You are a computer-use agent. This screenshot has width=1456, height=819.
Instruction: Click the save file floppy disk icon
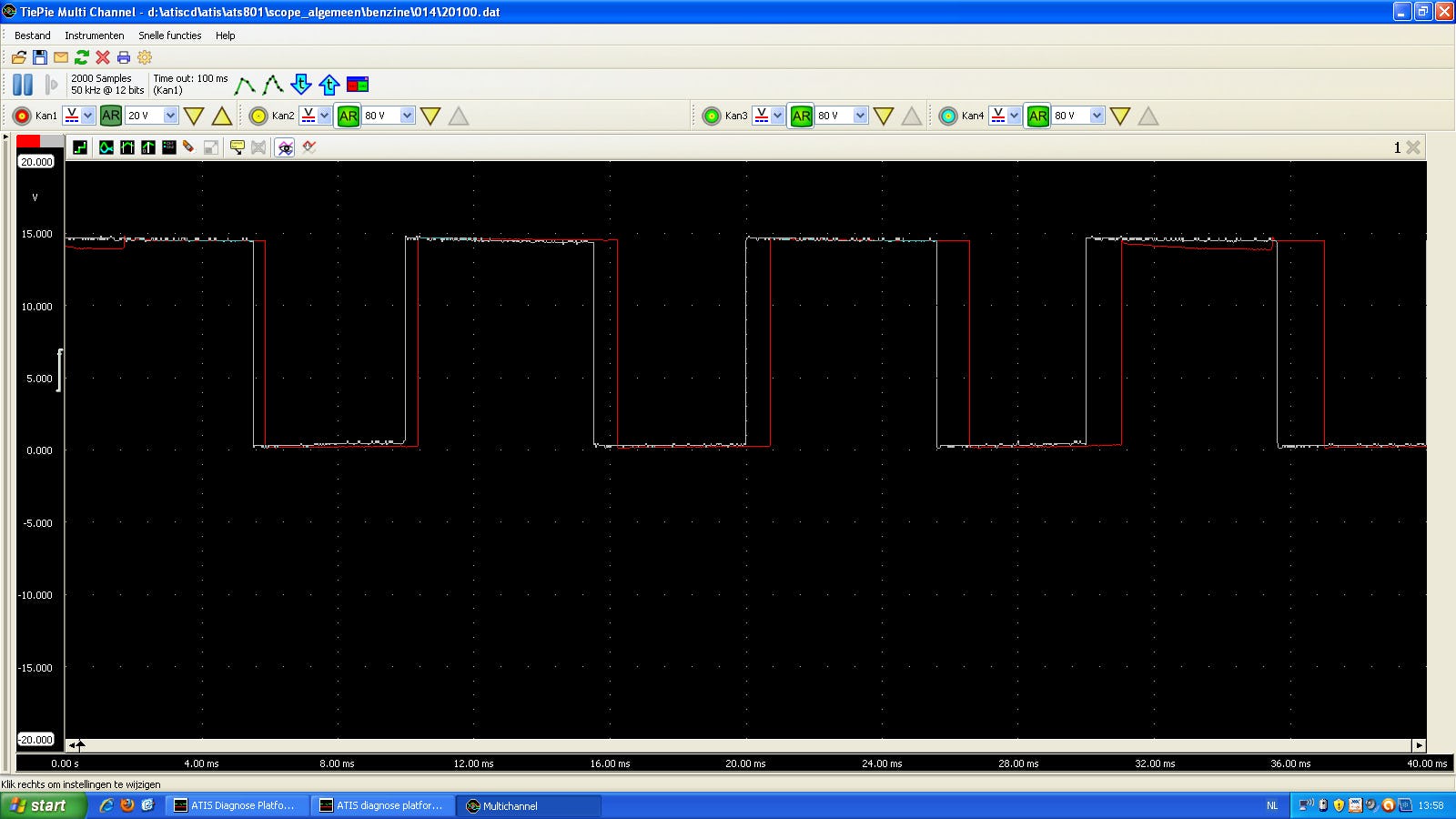pos(40,57)
